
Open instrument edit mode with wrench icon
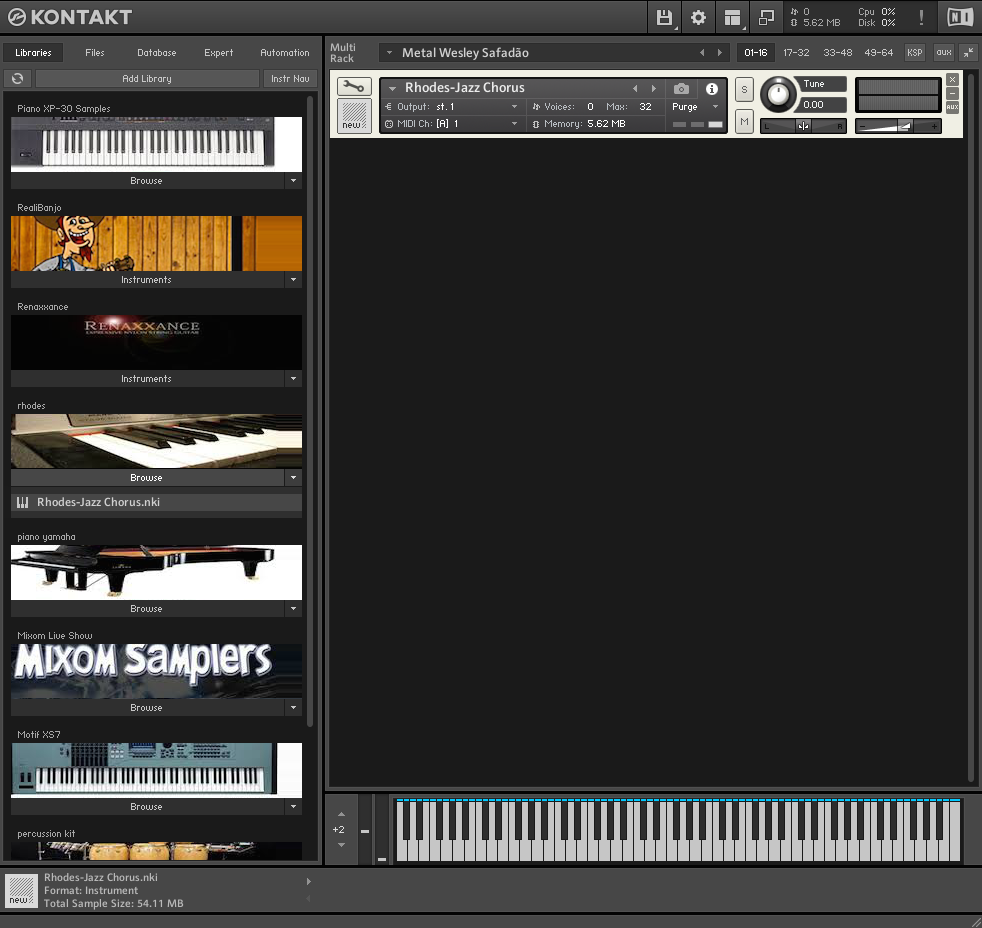[x=354, y=86]
